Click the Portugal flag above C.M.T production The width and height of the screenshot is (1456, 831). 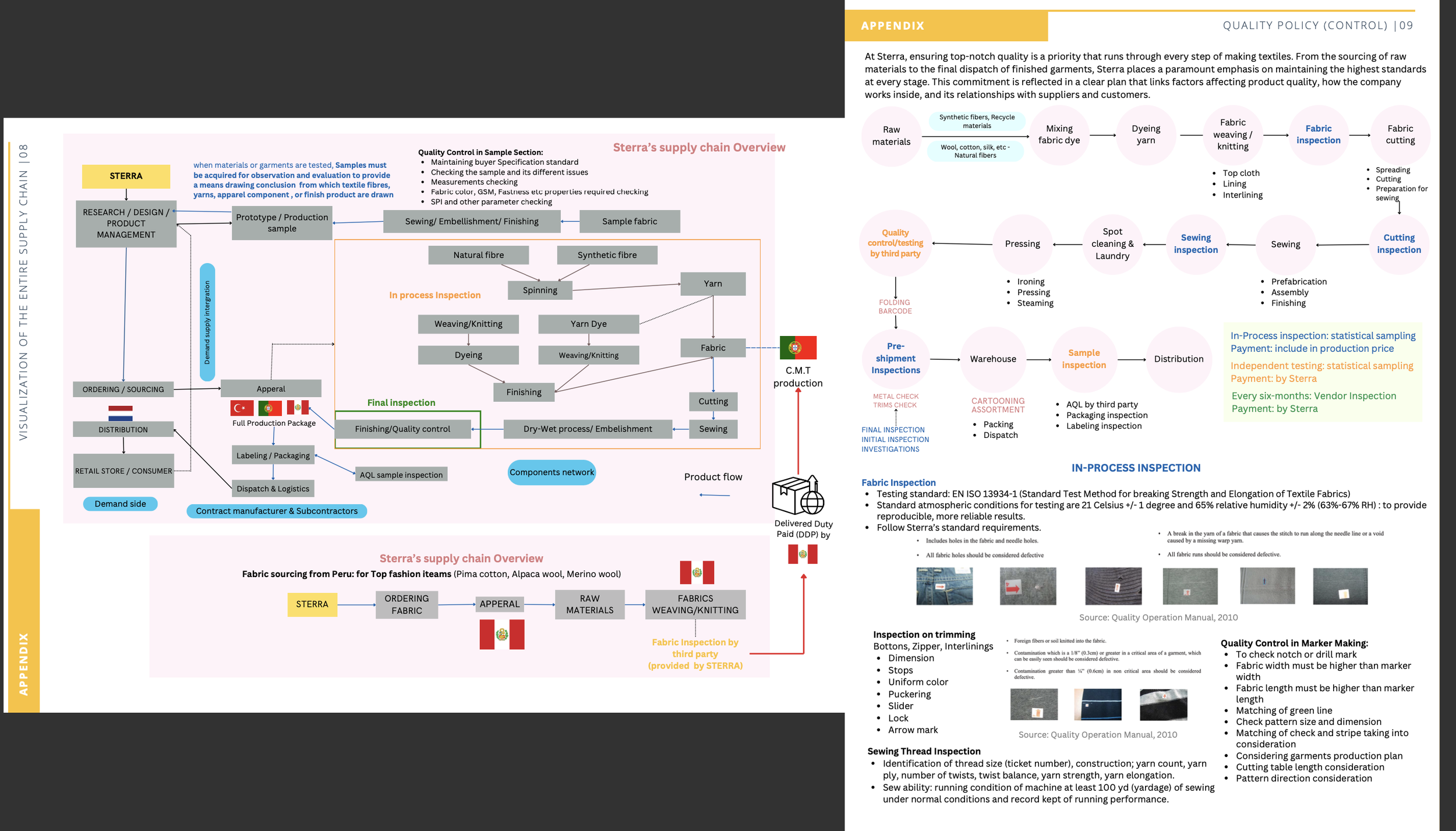[x=798, y=348]
